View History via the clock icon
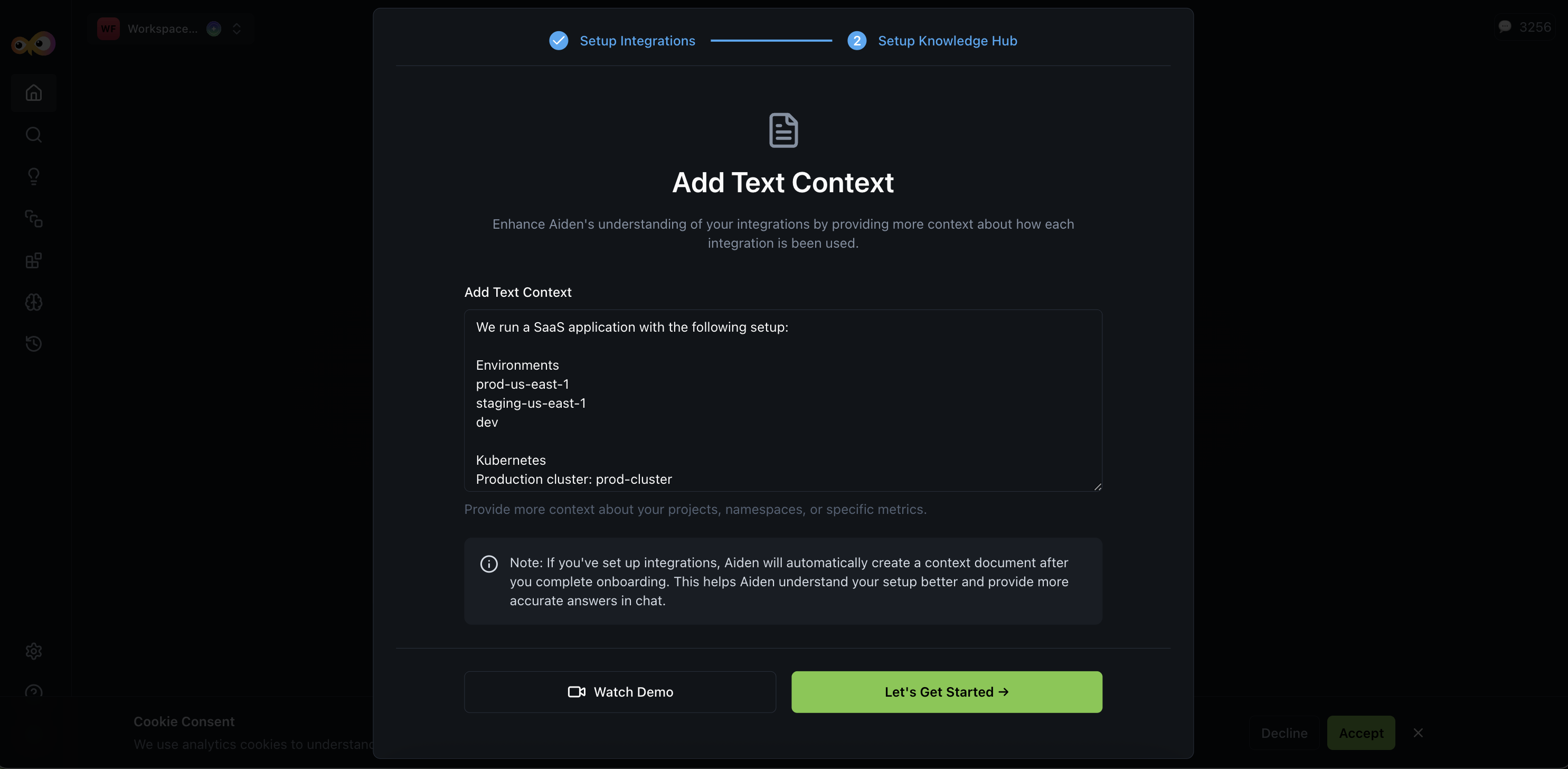The width and height of the screenshot is (1568, 769). 33,343
